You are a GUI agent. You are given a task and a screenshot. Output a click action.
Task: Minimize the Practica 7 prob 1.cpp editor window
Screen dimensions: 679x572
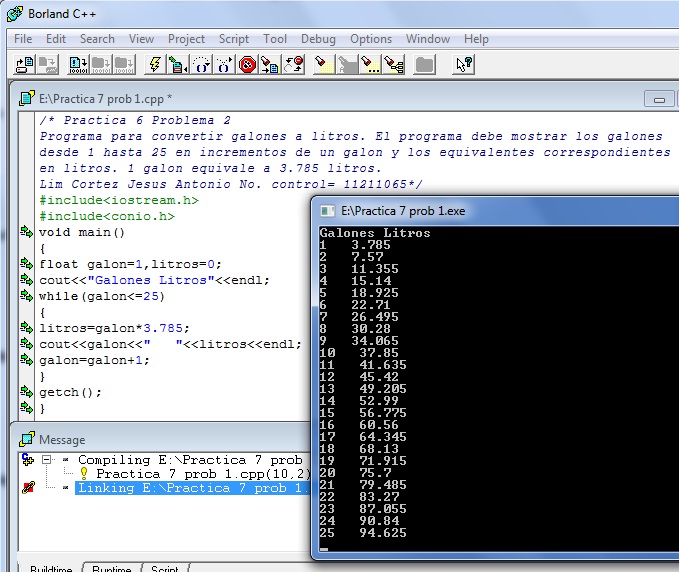tap(659, 99)
